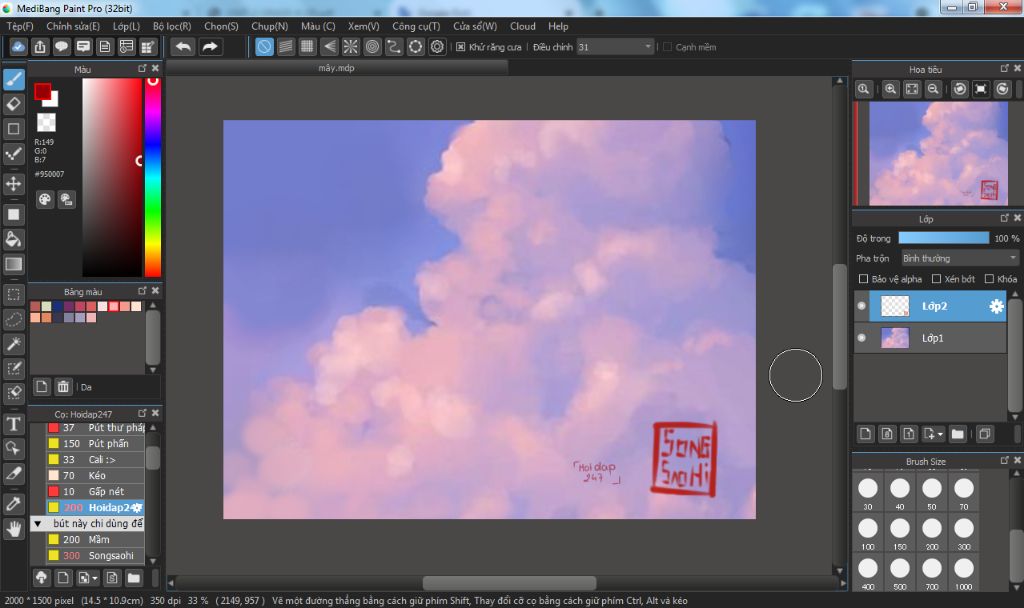
Task: Click the cloud save icon
Action: [18, 46]
